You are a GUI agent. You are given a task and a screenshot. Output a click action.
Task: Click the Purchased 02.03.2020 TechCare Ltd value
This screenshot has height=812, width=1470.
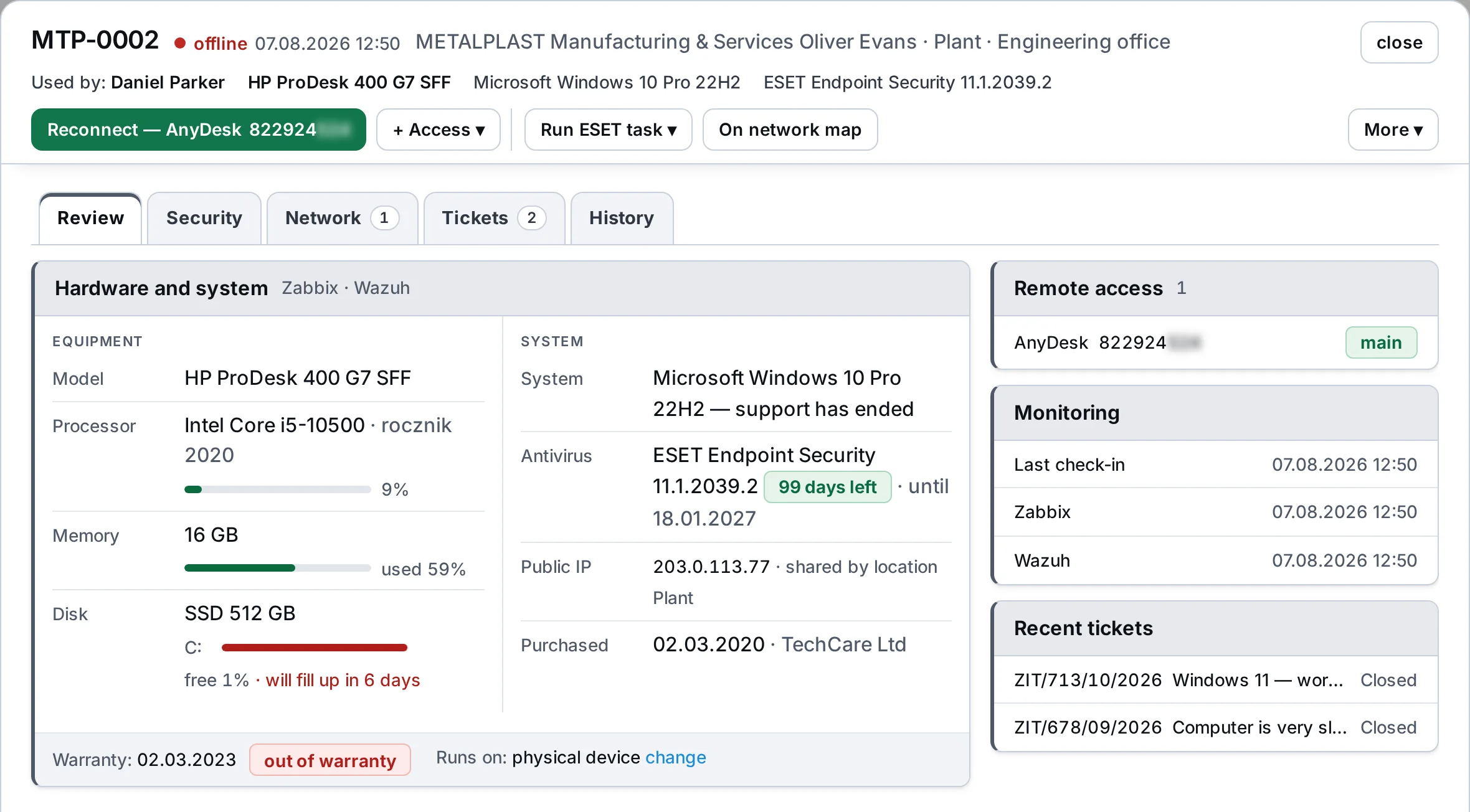(779, 644)
